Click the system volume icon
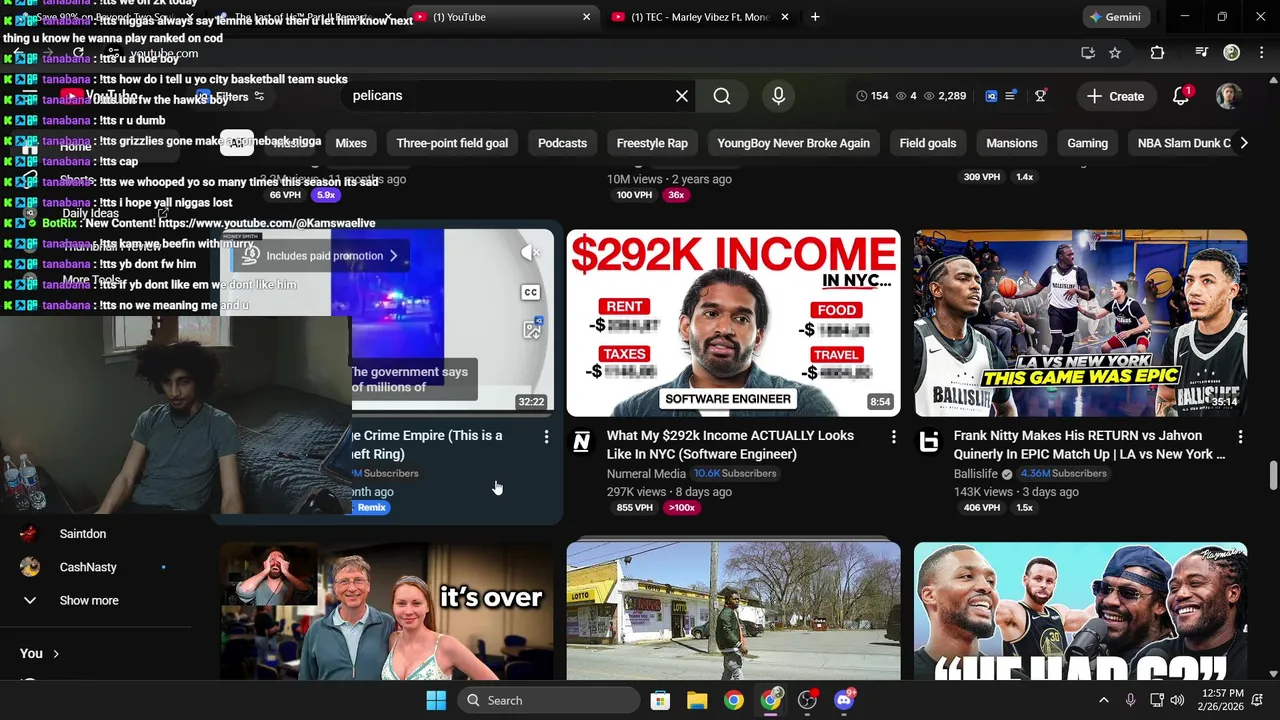The image size is (1280, 720). [1177, 700]
